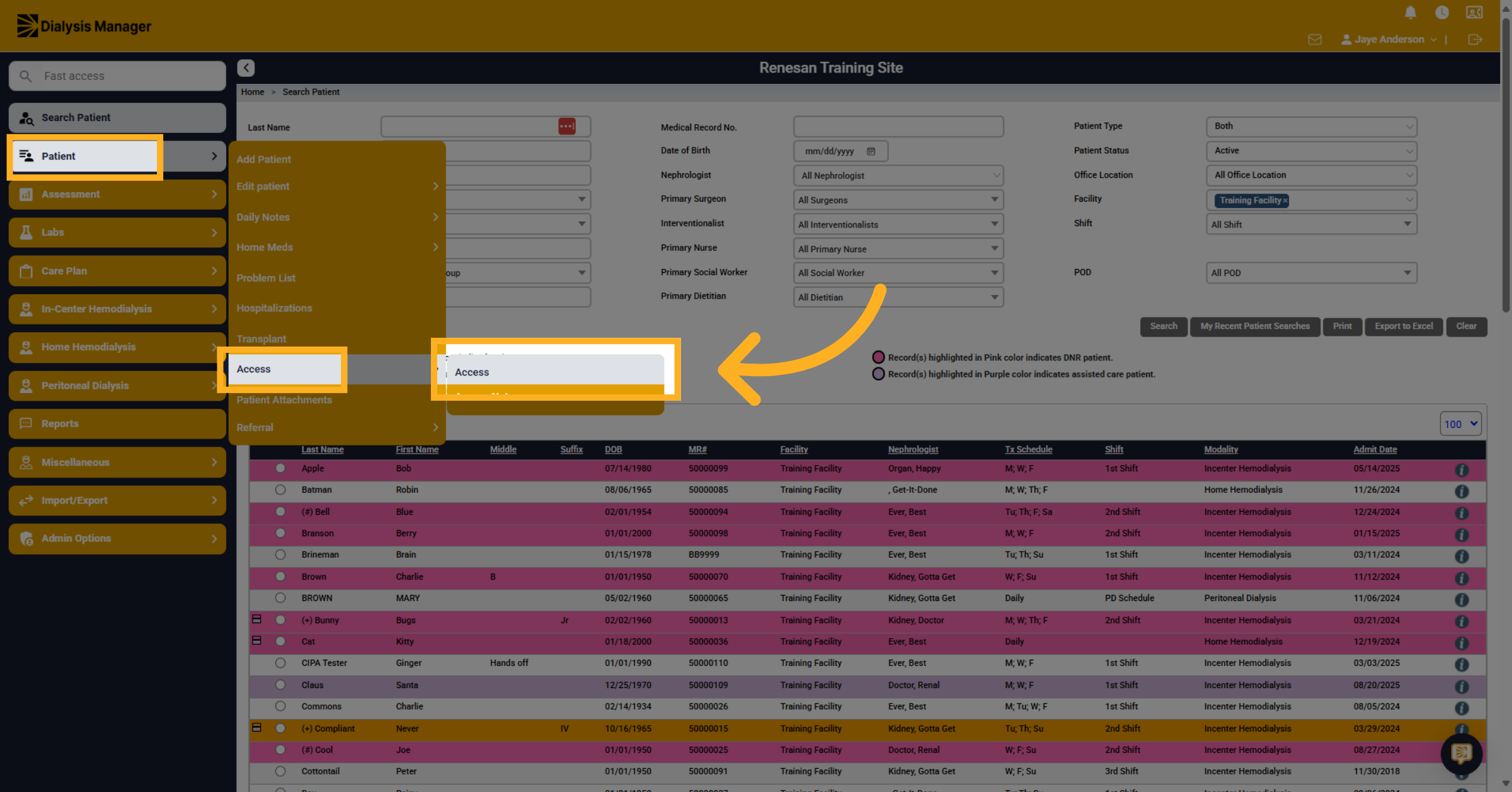Select radio button for Commons Charlie
This screenshot has width=1512, height=792.
tap(280, 706)
